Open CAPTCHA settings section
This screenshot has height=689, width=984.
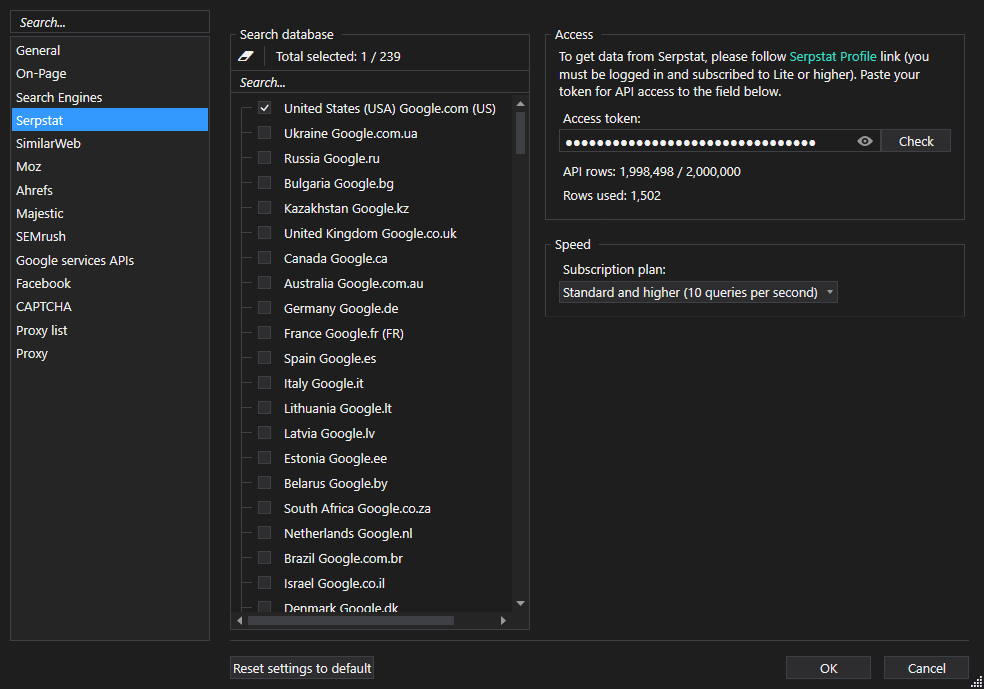(110, 307)
